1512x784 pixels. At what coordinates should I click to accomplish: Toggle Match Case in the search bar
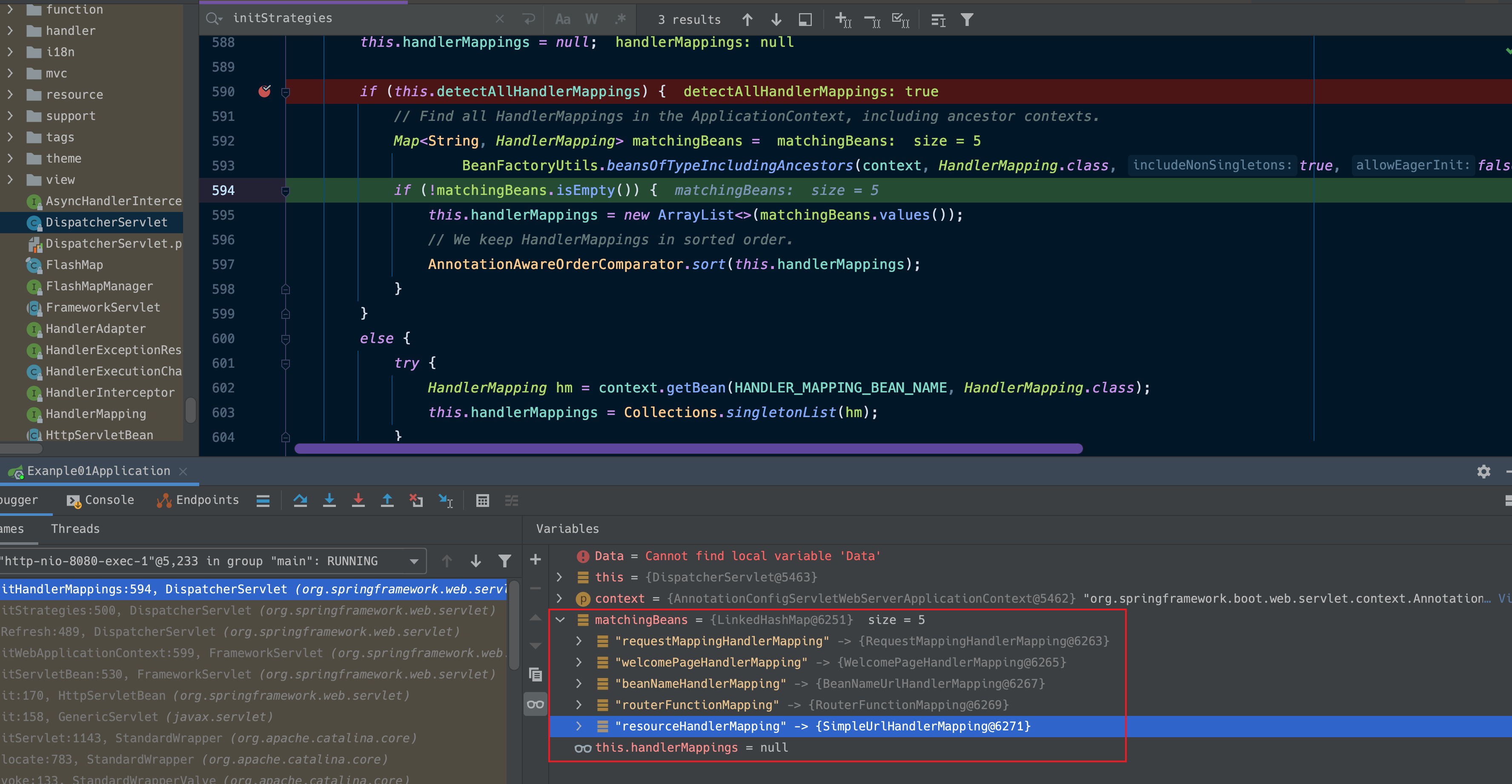pos(562,19)
